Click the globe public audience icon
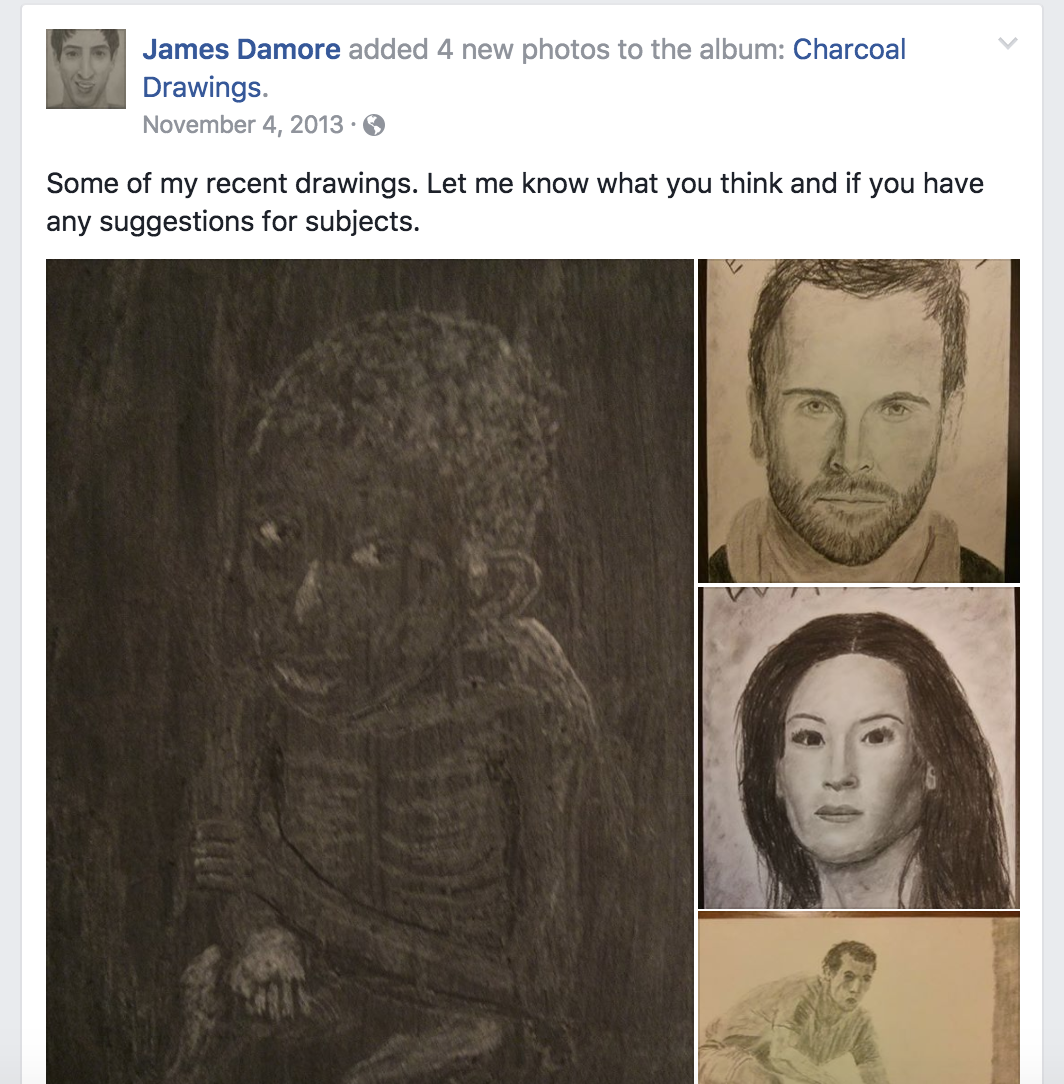This screenshot has width=1064, height=1084. coord(374,125)
